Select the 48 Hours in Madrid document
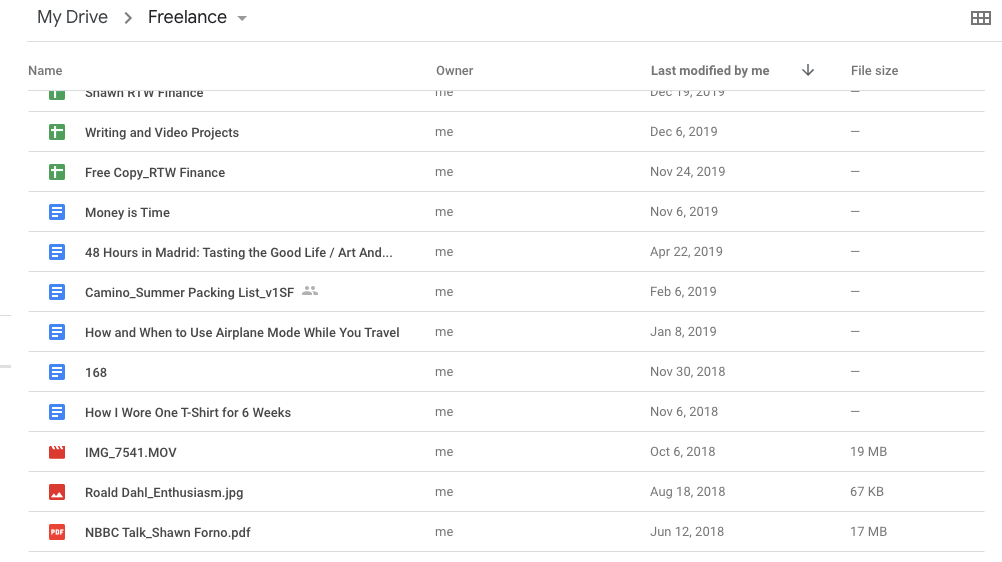The height and width of the screenshot is (562, 1002). 238,252
